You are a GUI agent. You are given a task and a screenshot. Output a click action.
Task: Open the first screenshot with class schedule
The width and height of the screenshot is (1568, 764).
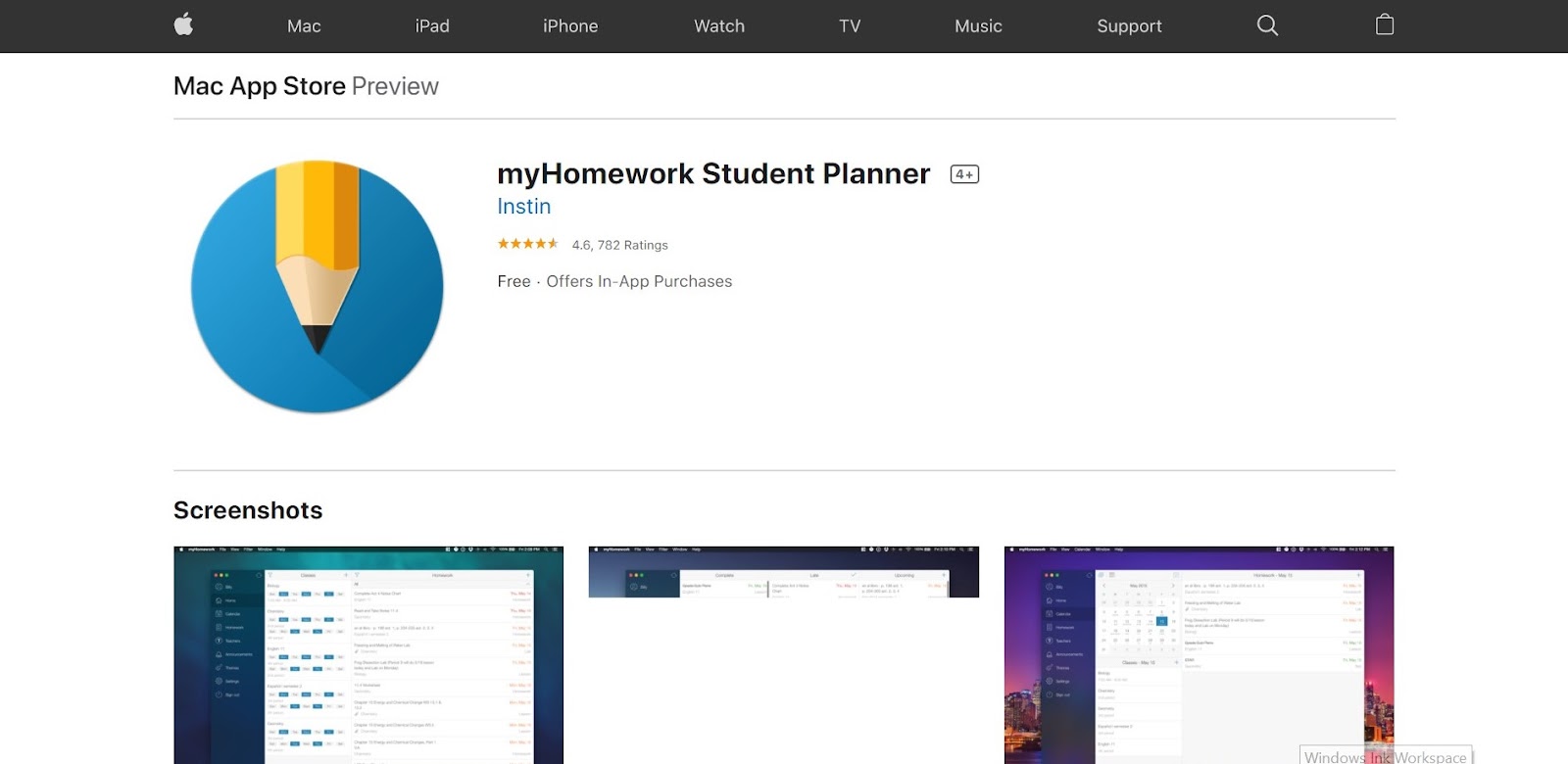tap(368, 655)
